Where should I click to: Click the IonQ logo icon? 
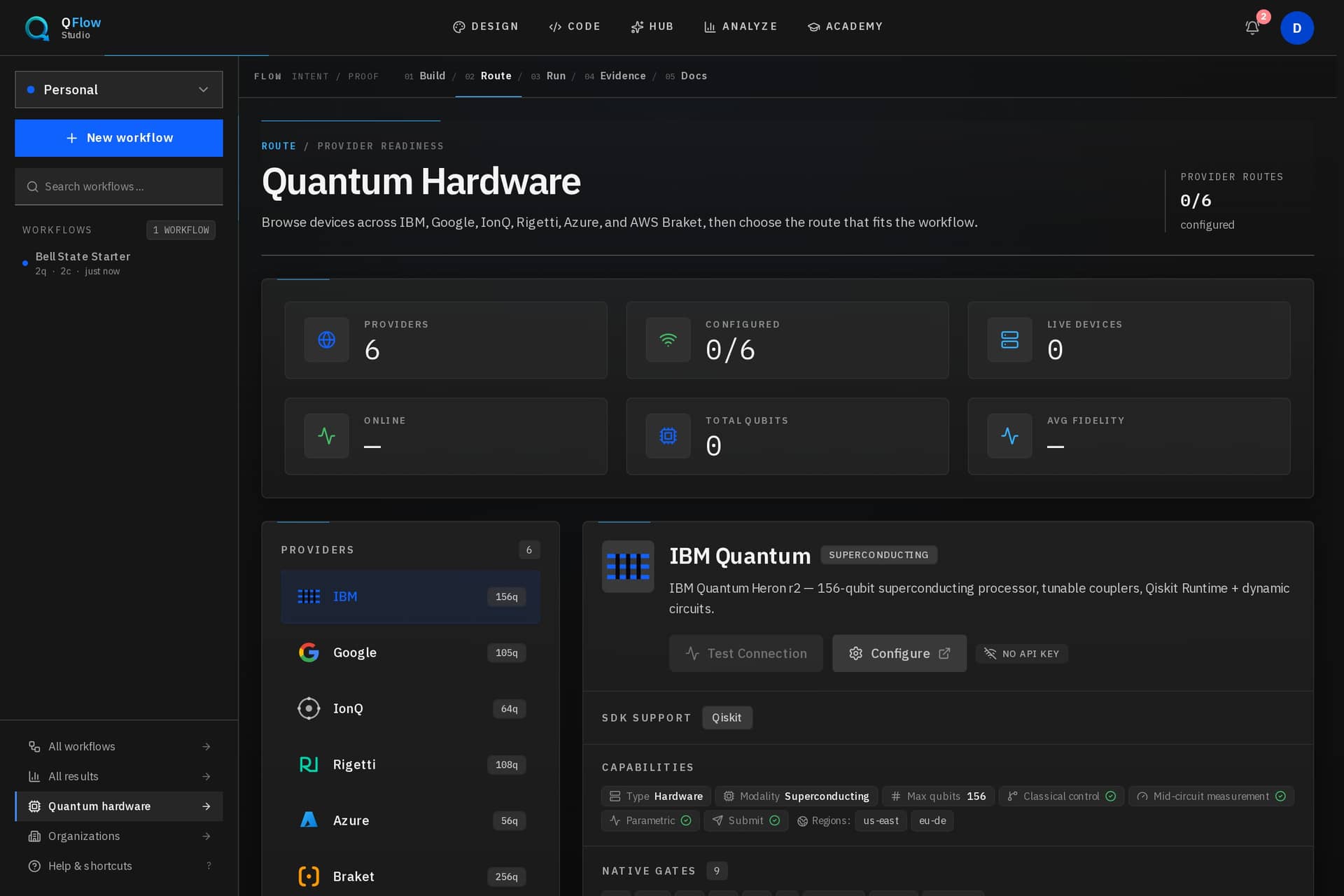click(x=309, y=708)
